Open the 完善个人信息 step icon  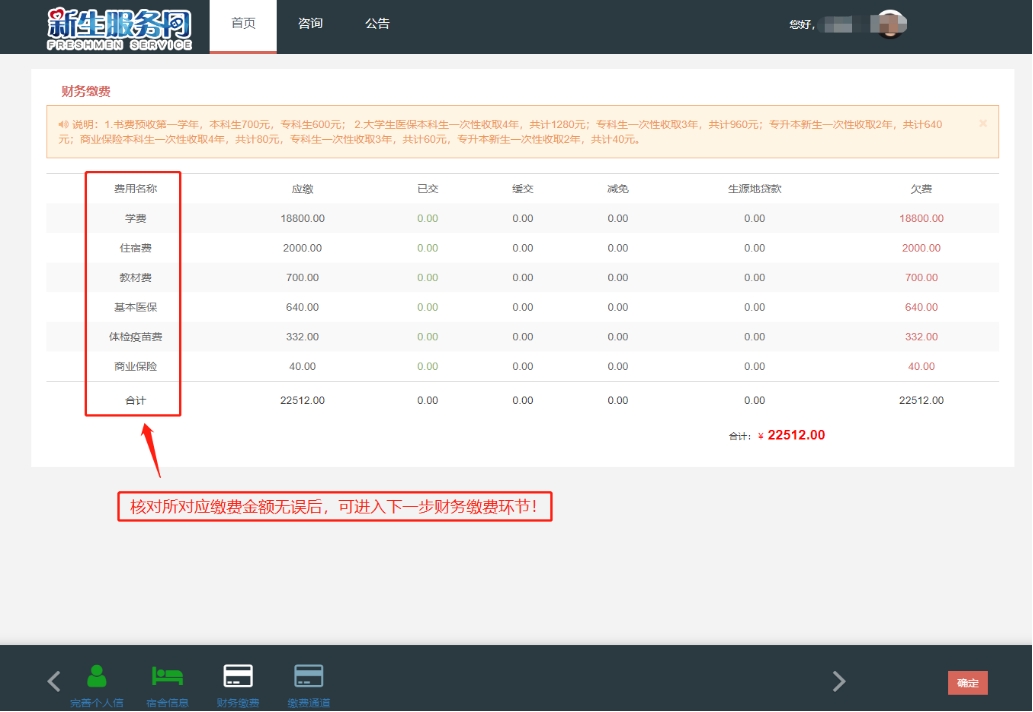click(97, 677)
